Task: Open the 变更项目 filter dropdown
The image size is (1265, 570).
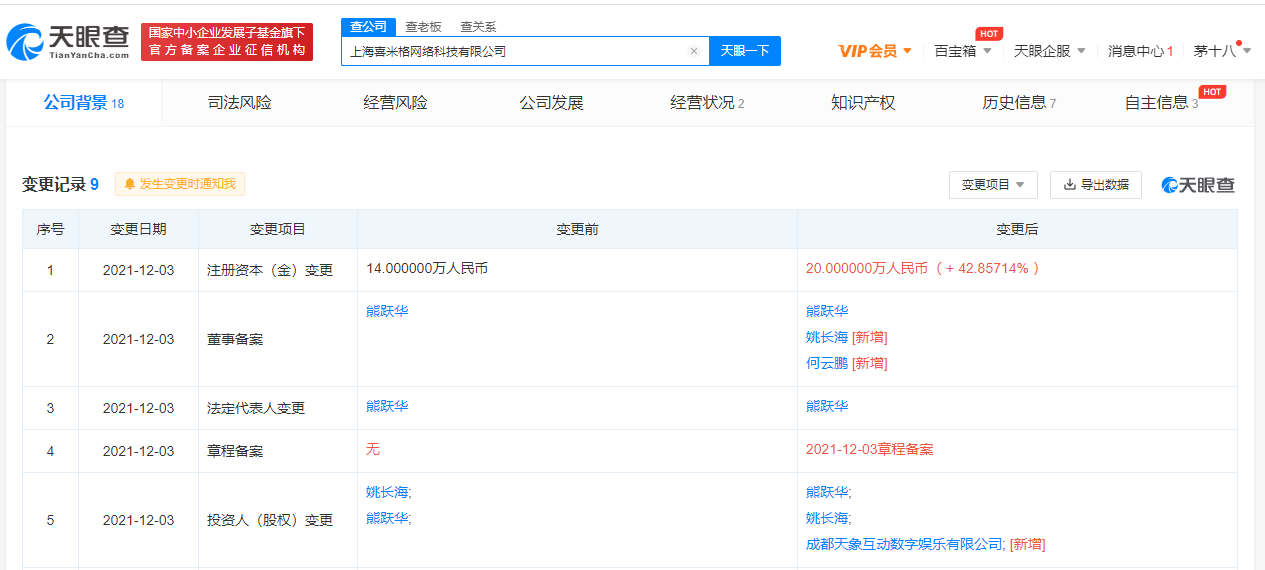Action: [993, 185]
